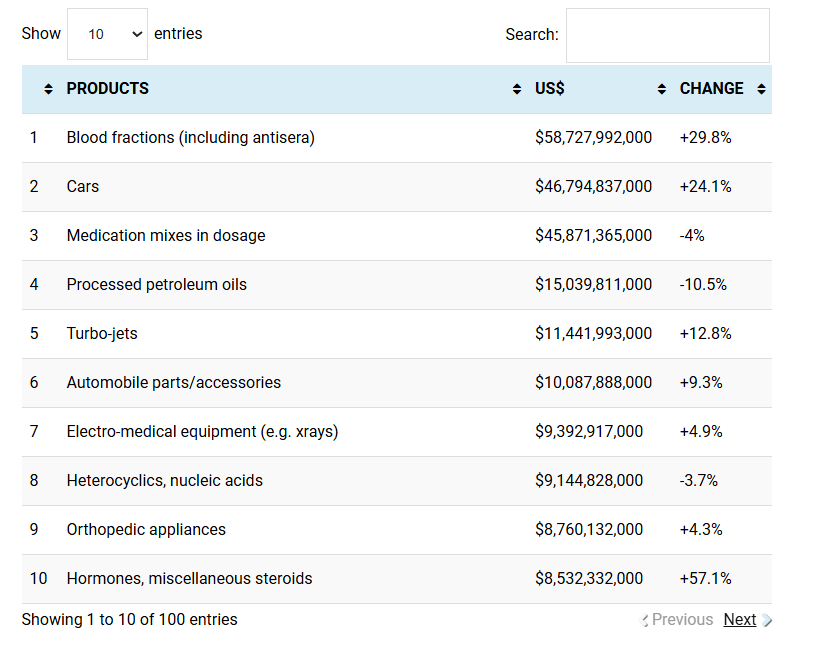Viewport: 825px width, 666px height.
Task: Click the +57.1% change value
Action: pyautogui.click(x=706, y=578)
